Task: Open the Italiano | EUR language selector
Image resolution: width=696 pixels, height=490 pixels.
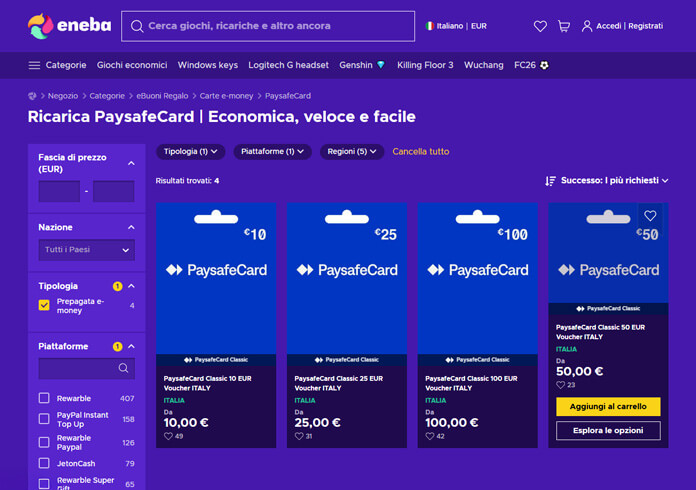Action: 456,26
